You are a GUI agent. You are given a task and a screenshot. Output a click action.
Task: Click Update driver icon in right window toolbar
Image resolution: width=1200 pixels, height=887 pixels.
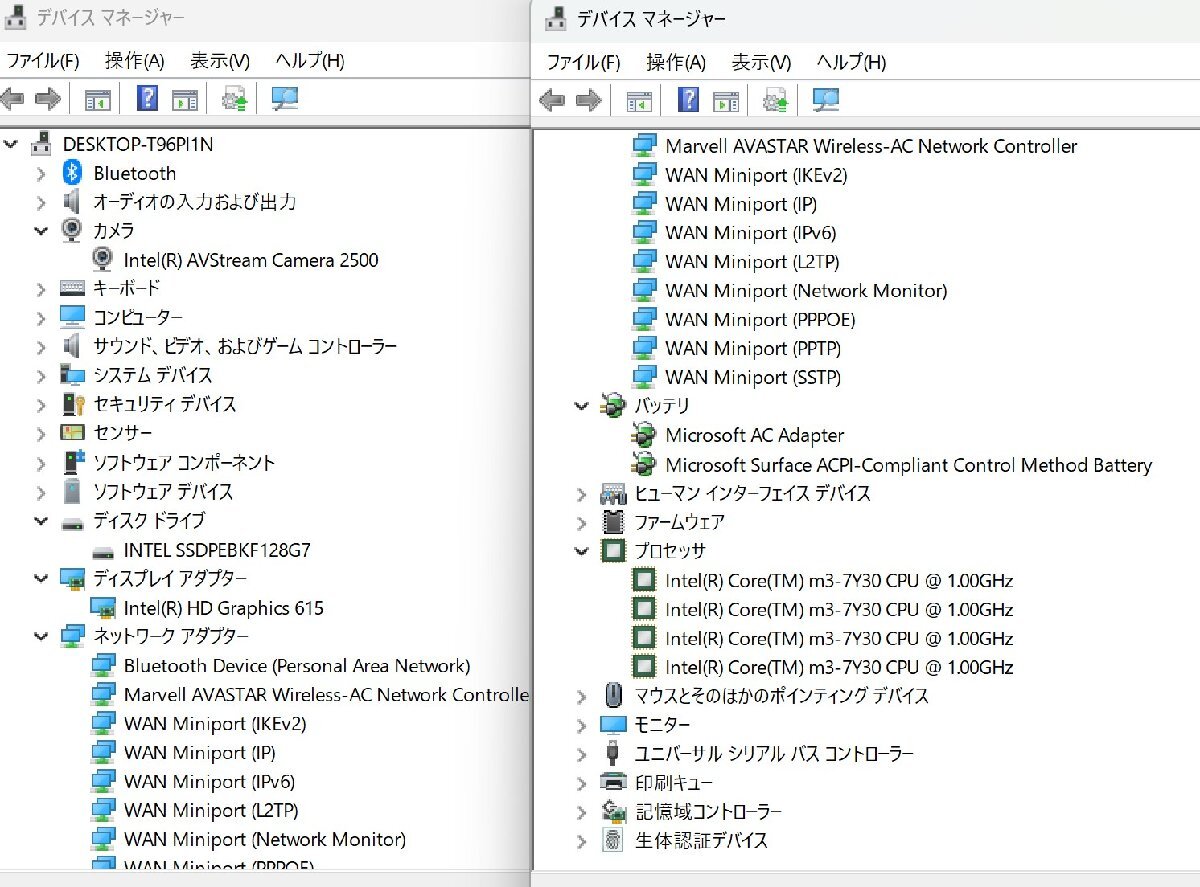point(776,100)
